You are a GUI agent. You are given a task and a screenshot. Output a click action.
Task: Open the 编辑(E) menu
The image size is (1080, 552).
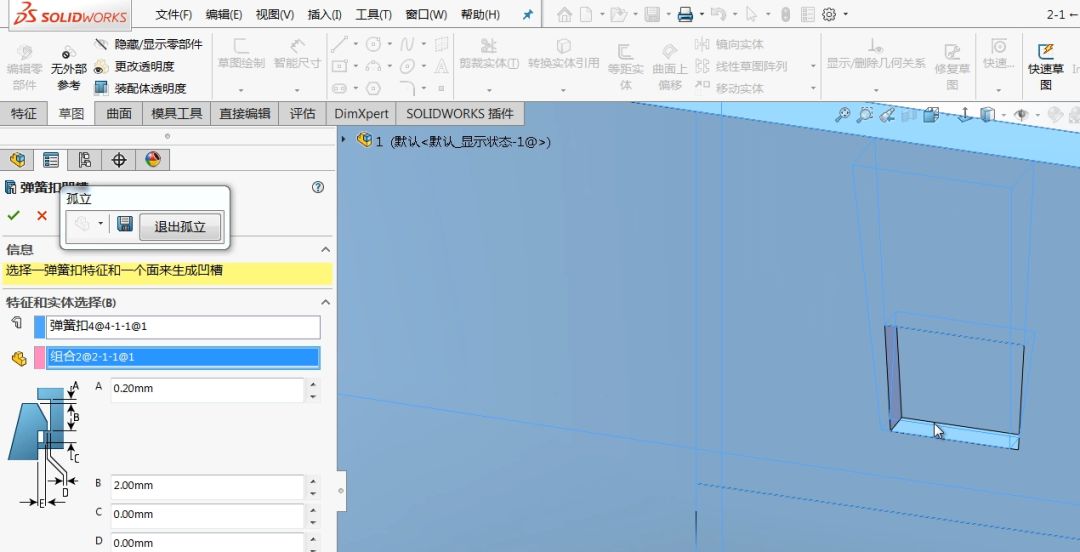point(224,14)
